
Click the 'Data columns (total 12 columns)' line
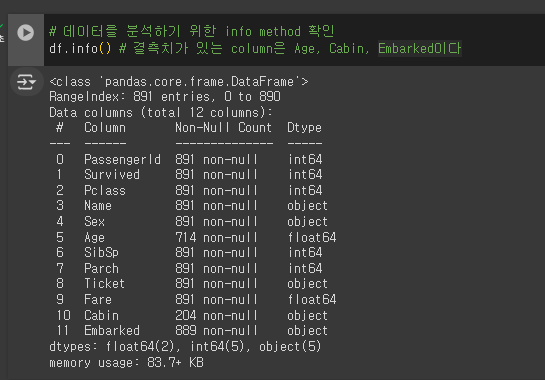[161, 113]
